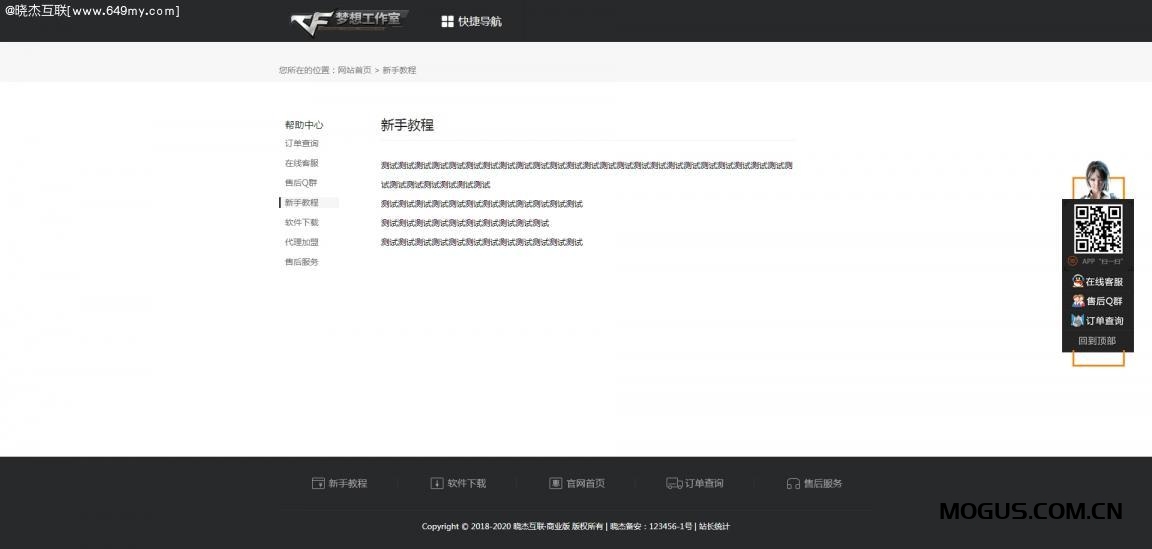1152x549 pixels.
Task: Click the footer 官网首页 icon
Action: 555,483
